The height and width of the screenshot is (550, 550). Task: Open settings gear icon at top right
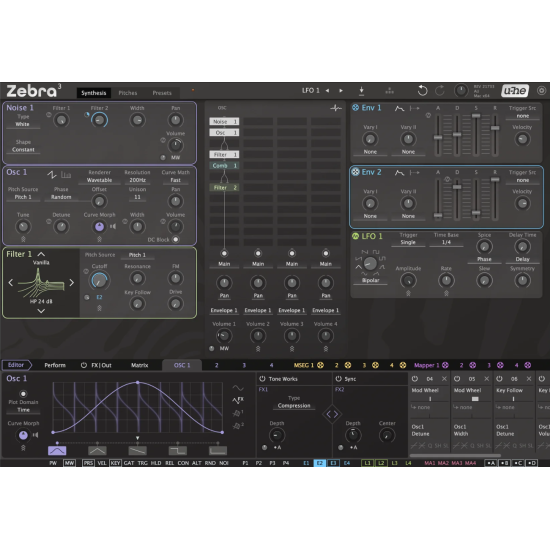click(x=541, y=91)
